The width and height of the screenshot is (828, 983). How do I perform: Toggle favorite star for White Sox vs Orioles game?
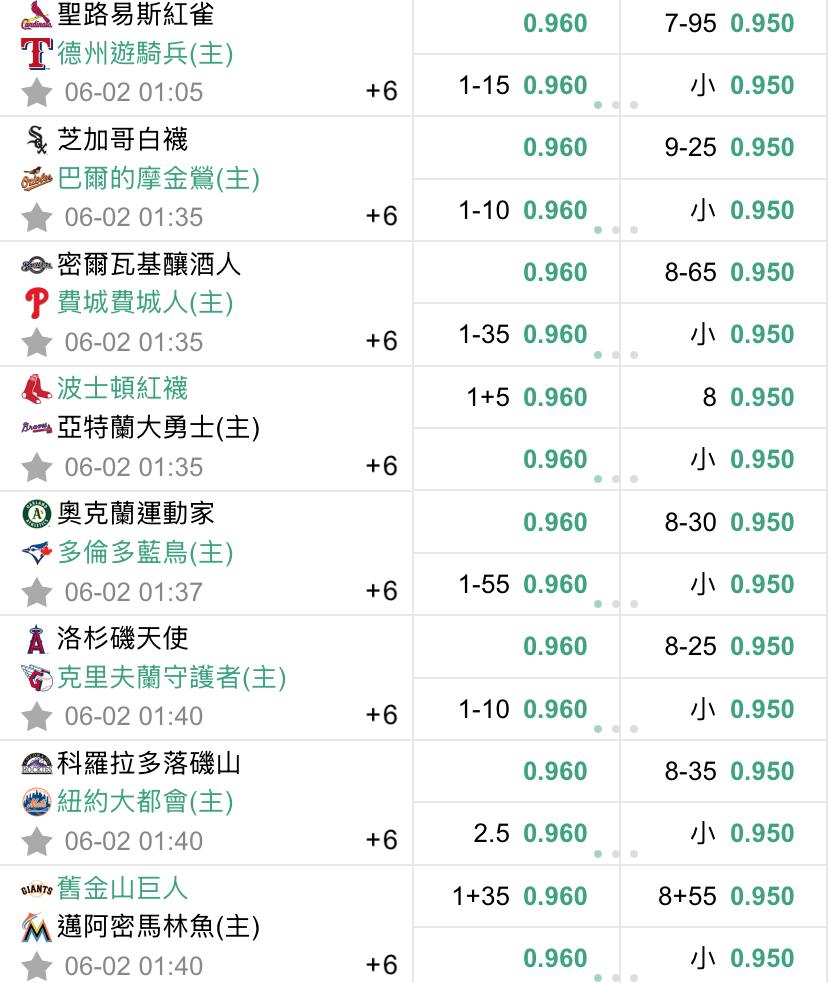click(36, 217)
